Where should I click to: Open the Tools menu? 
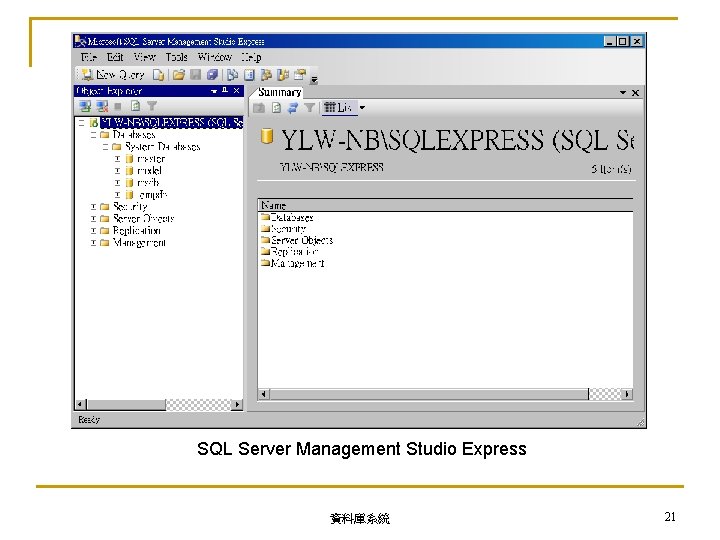coord(177,57)
